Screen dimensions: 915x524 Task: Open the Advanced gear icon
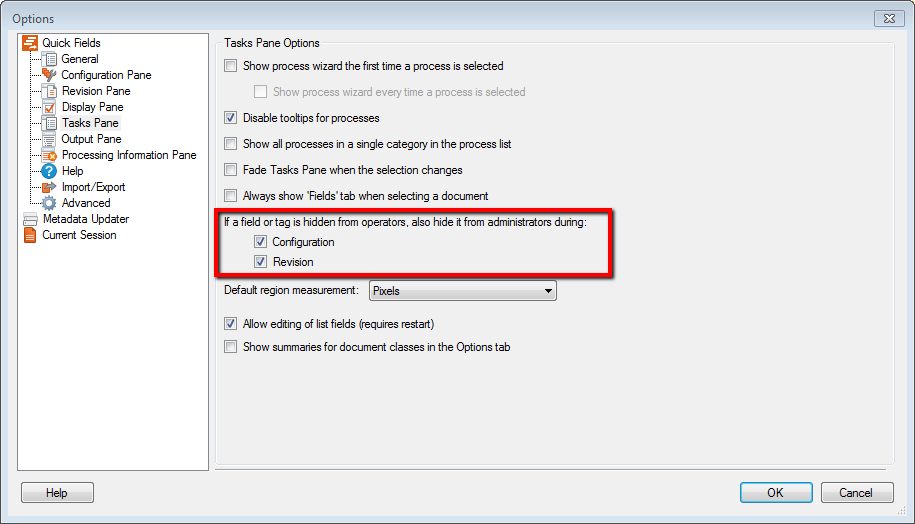click(50, 203)
